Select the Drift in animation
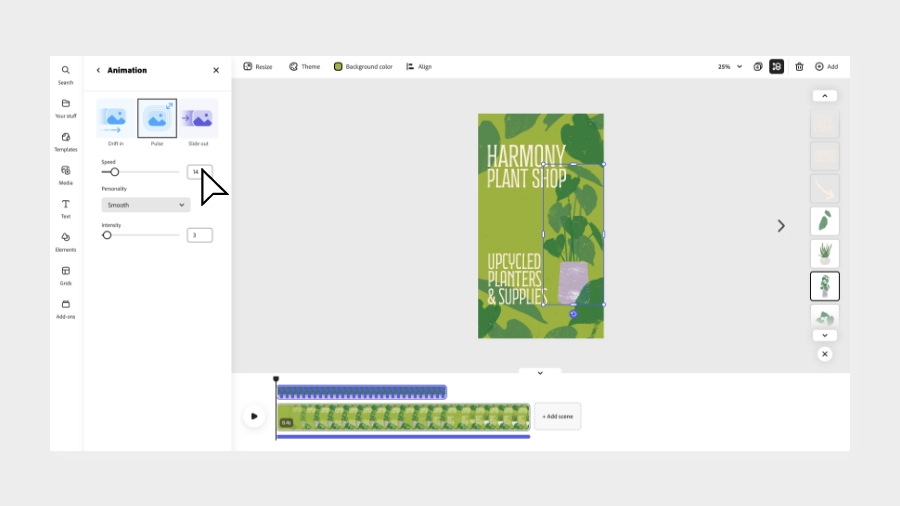 pos(116,119)
